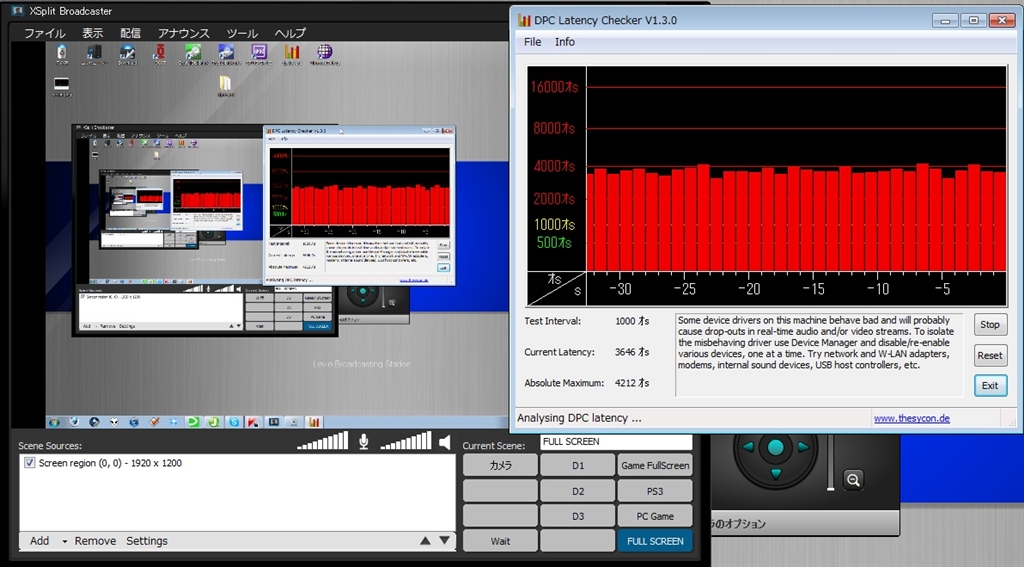Switch to the PS3 scene

tap(655, 491)
